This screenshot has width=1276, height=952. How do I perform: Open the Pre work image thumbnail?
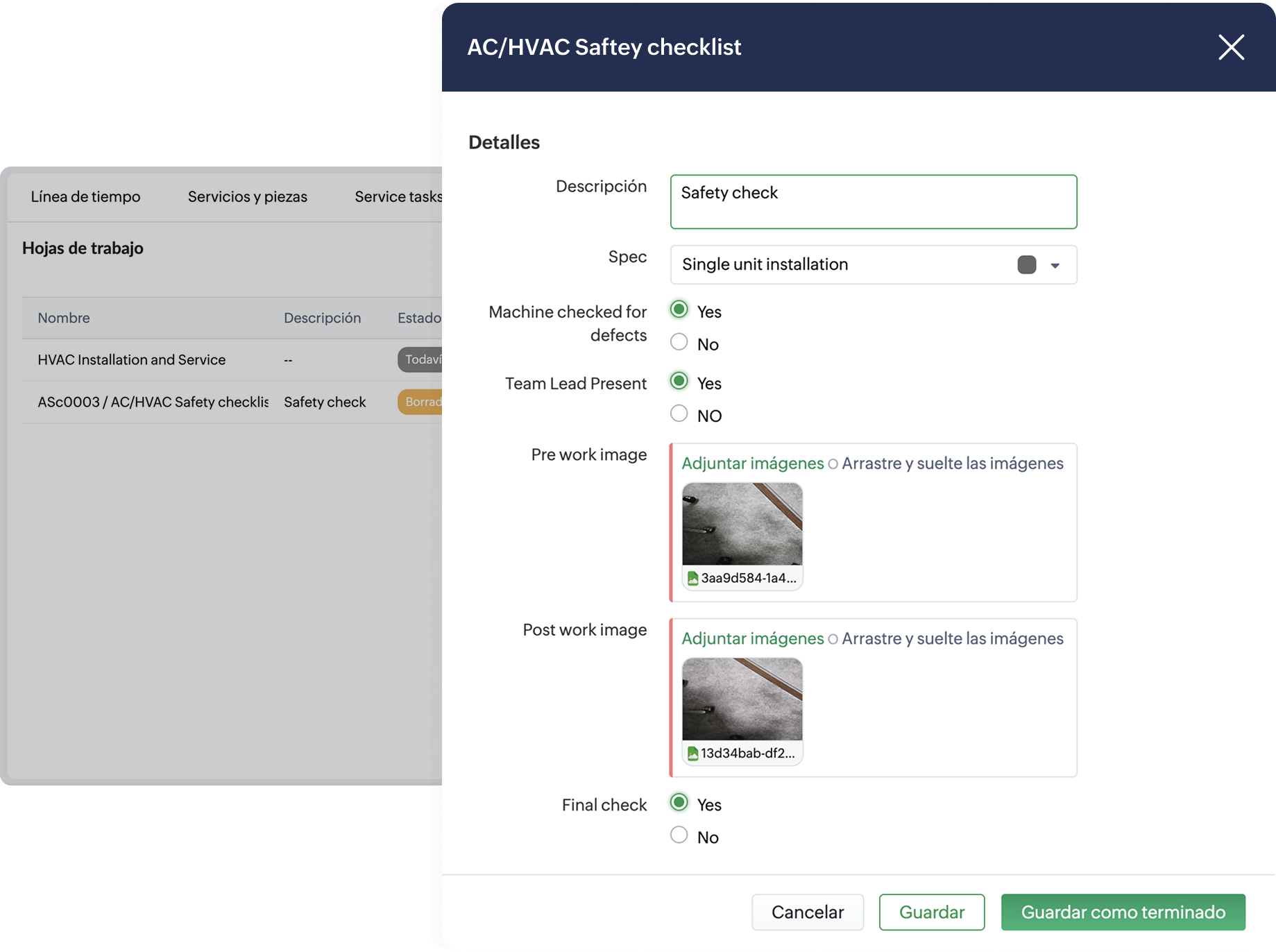tap(742, 525)
